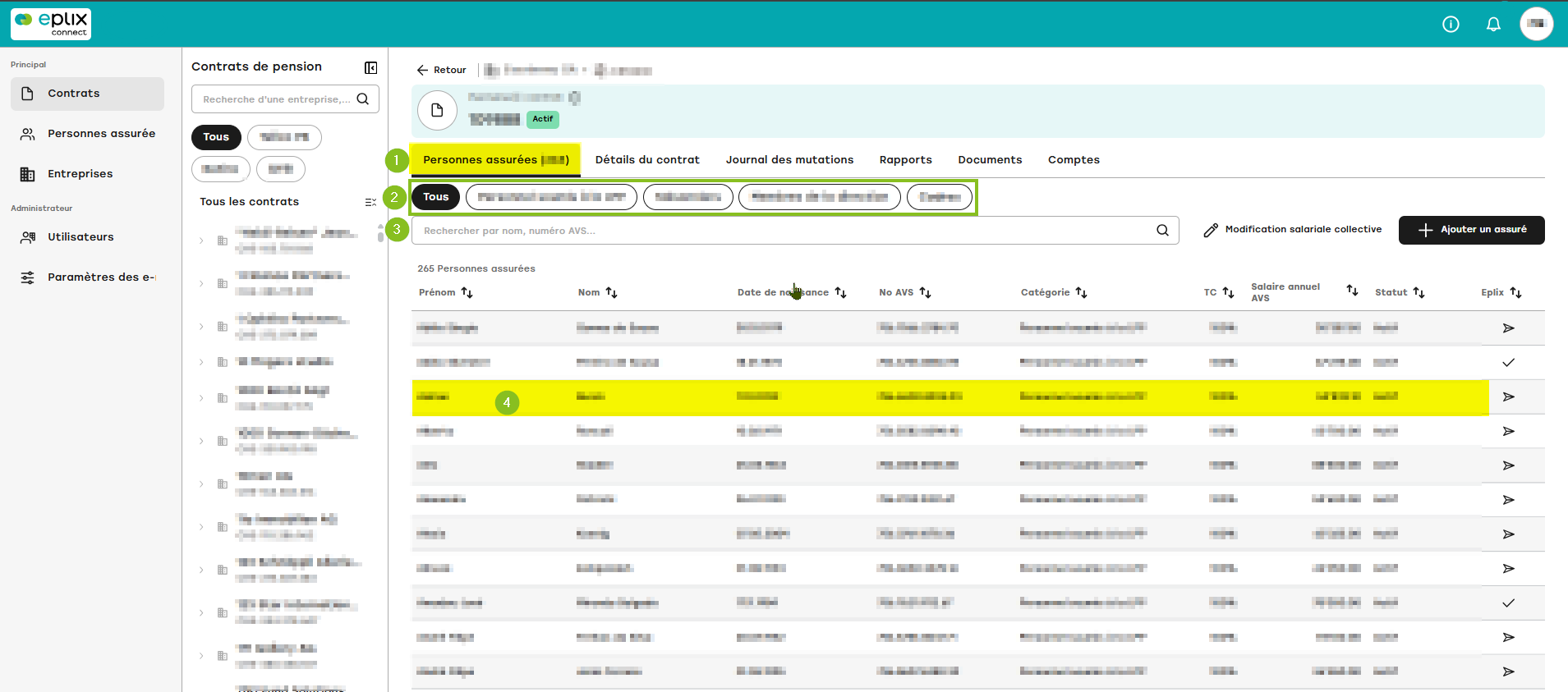This screenshot has height=692, width=1568.
Task: Collapse all in Tous les contrats list
Action: pyautogui.click(x=370, y=202)
